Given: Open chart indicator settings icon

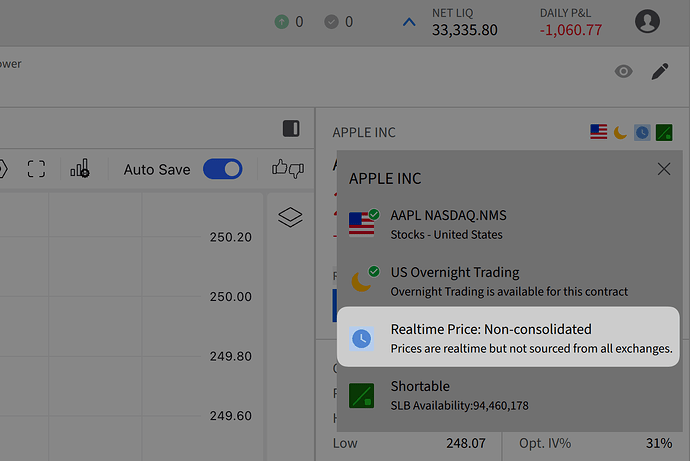Looking at the screenshot, I should point(80,168).
